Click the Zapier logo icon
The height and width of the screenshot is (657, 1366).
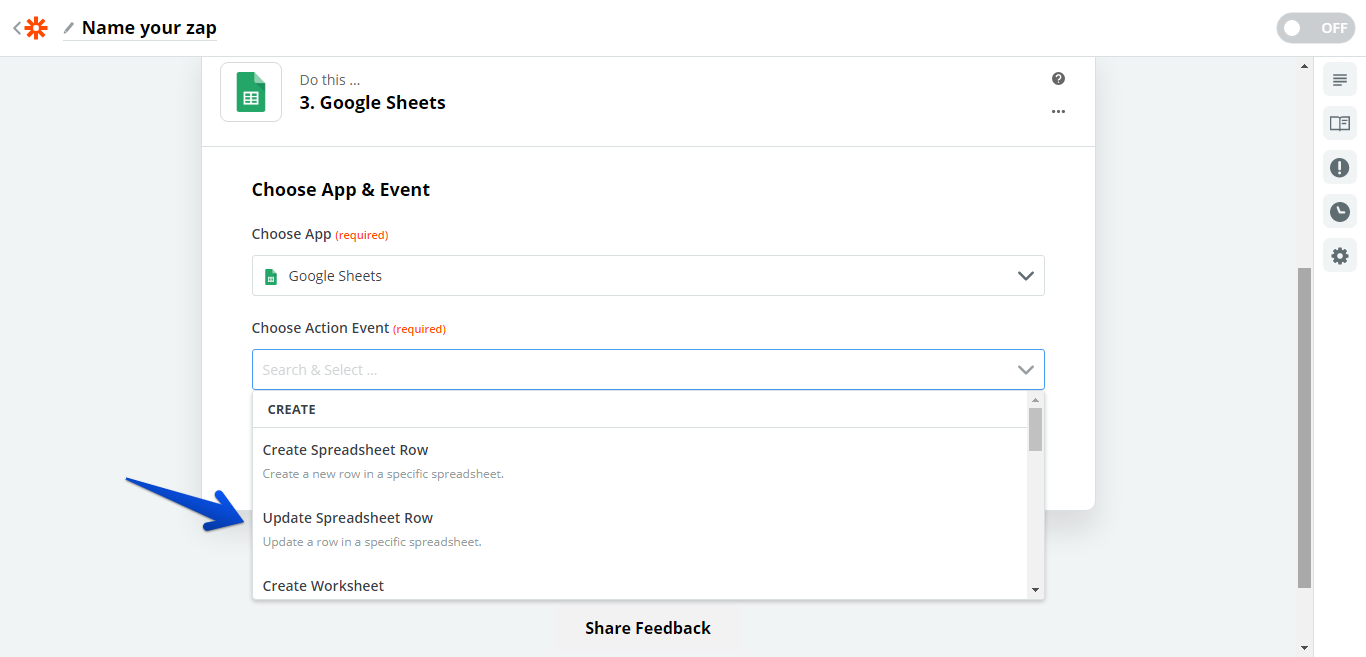pyautogui.click(x=36, y=28)
